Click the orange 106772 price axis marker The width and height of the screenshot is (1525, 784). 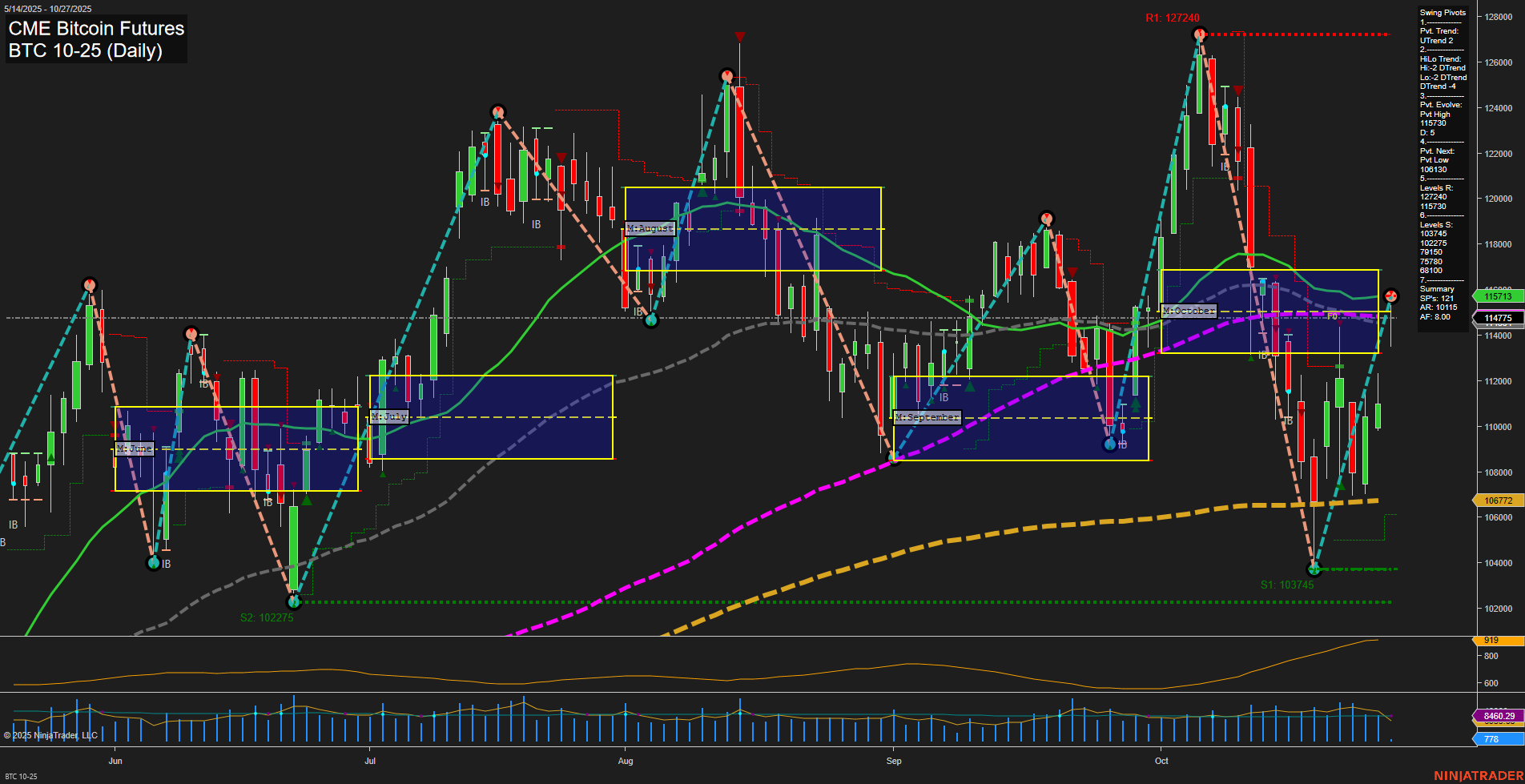point(1498,501)
